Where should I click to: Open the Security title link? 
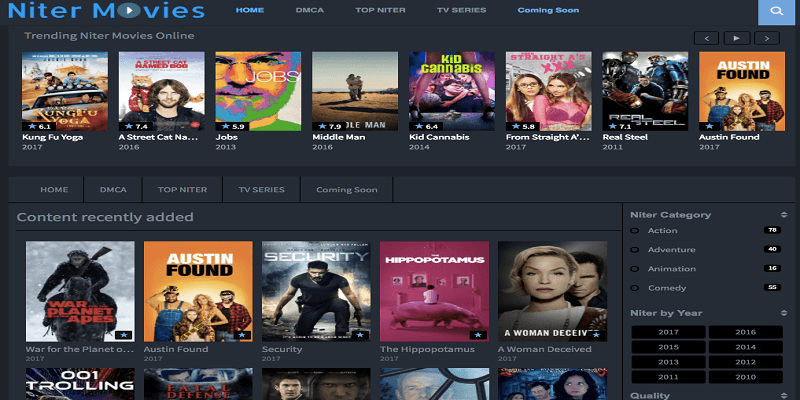click(x=282, y=349)
